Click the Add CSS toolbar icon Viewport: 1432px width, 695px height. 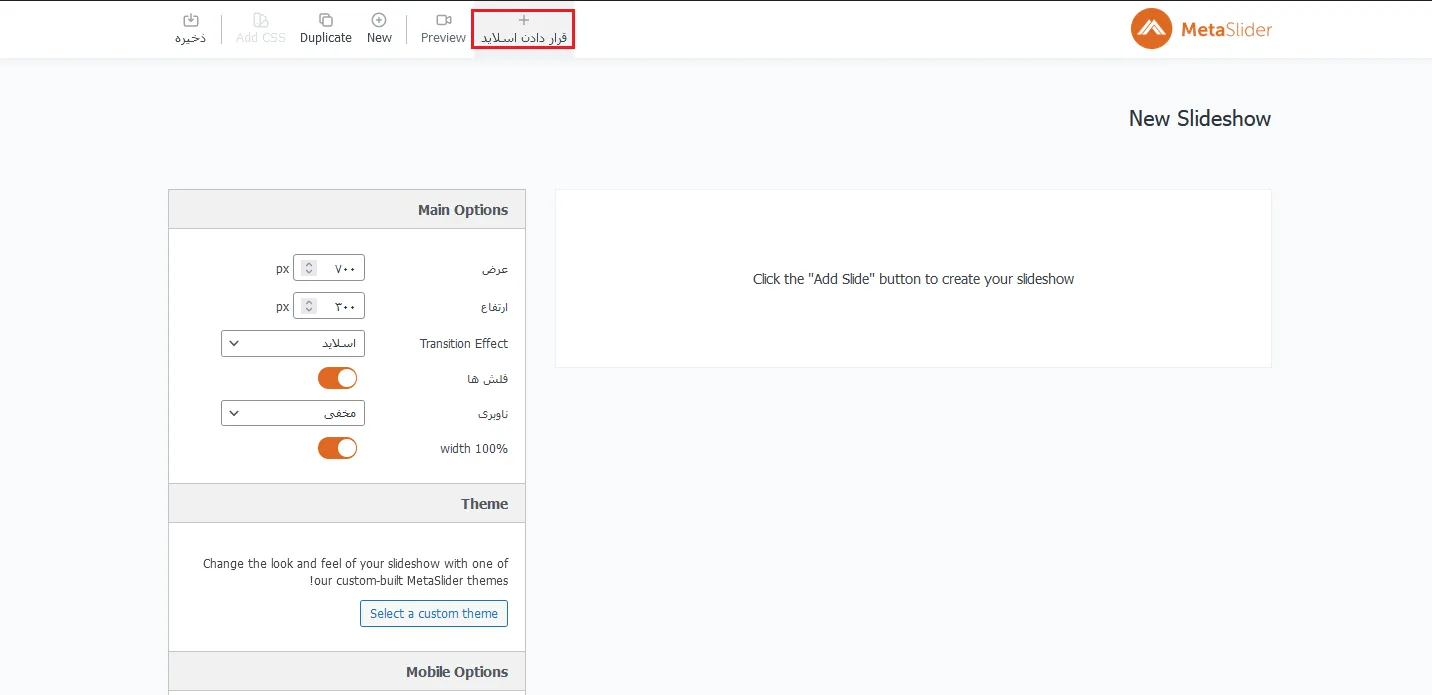(x=260, y=29)
